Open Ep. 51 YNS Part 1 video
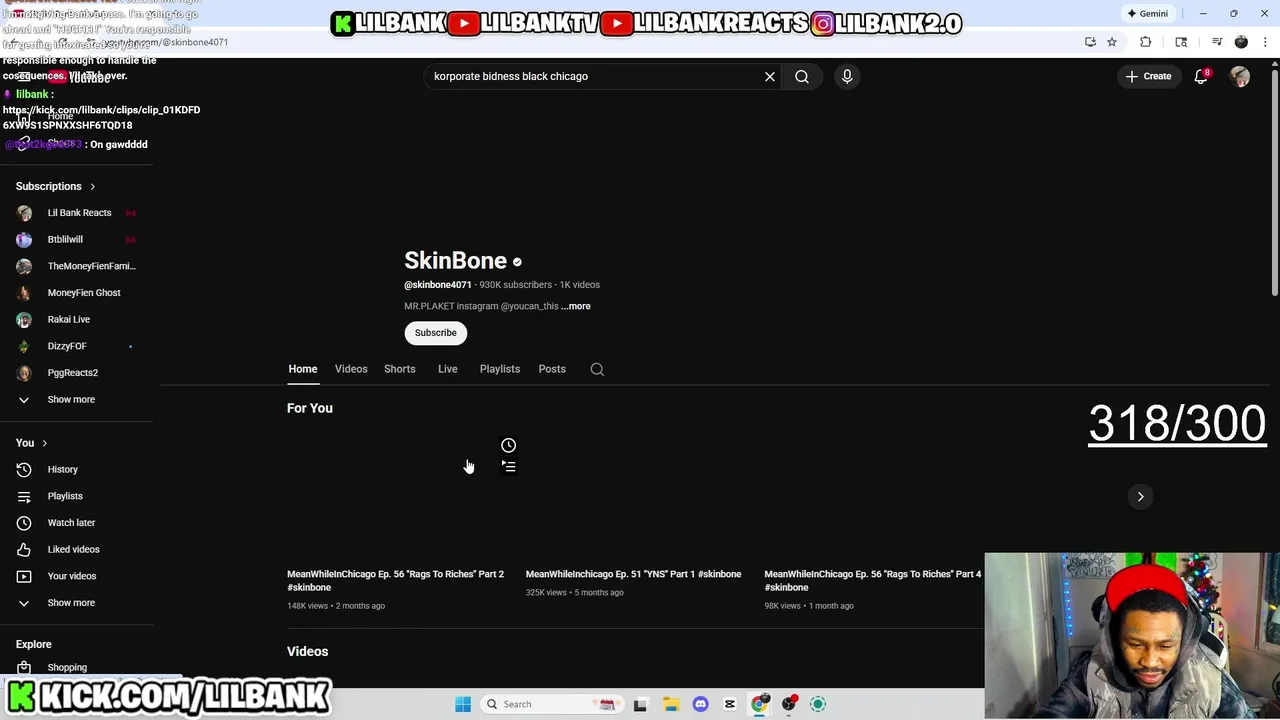1280x720 pixels. [633, 574]
